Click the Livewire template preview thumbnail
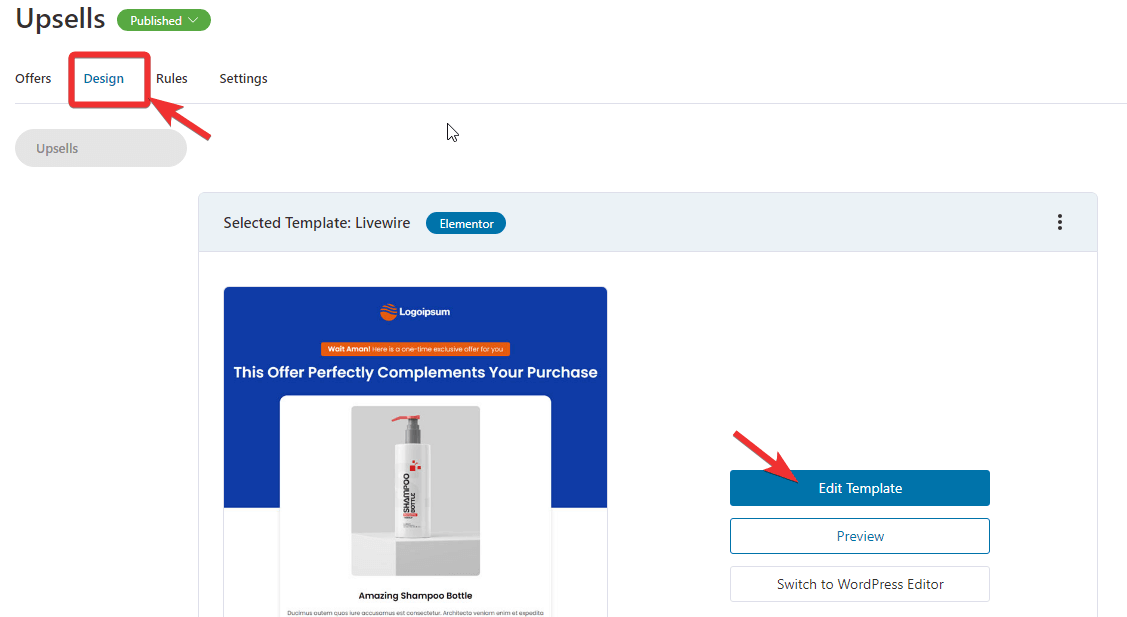The width and height of the screenshot is (1127, 617). [415, 452]
